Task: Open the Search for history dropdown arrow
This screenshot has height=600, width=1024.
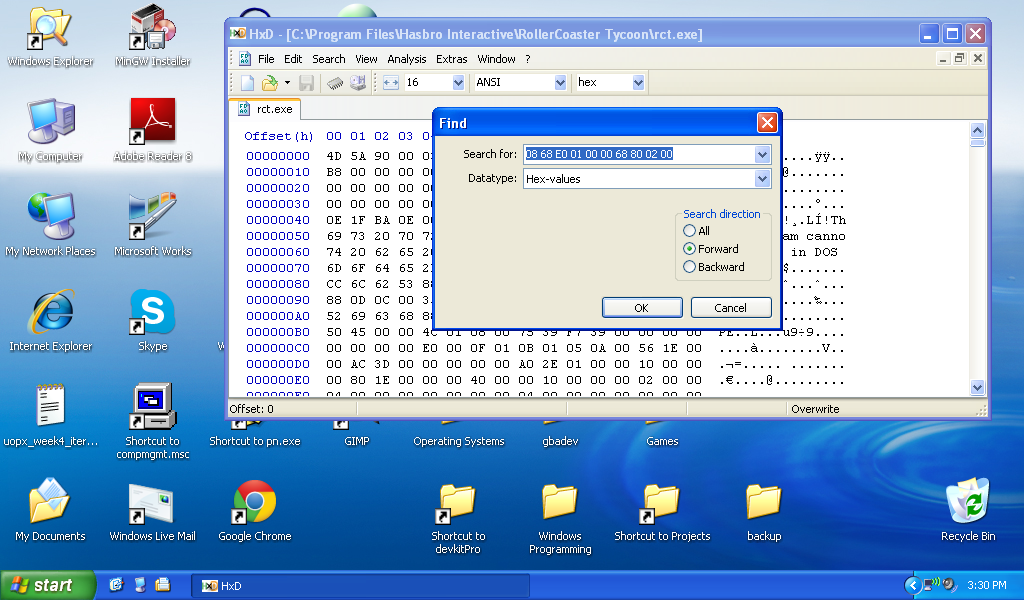Action: (x=762, y=154)
